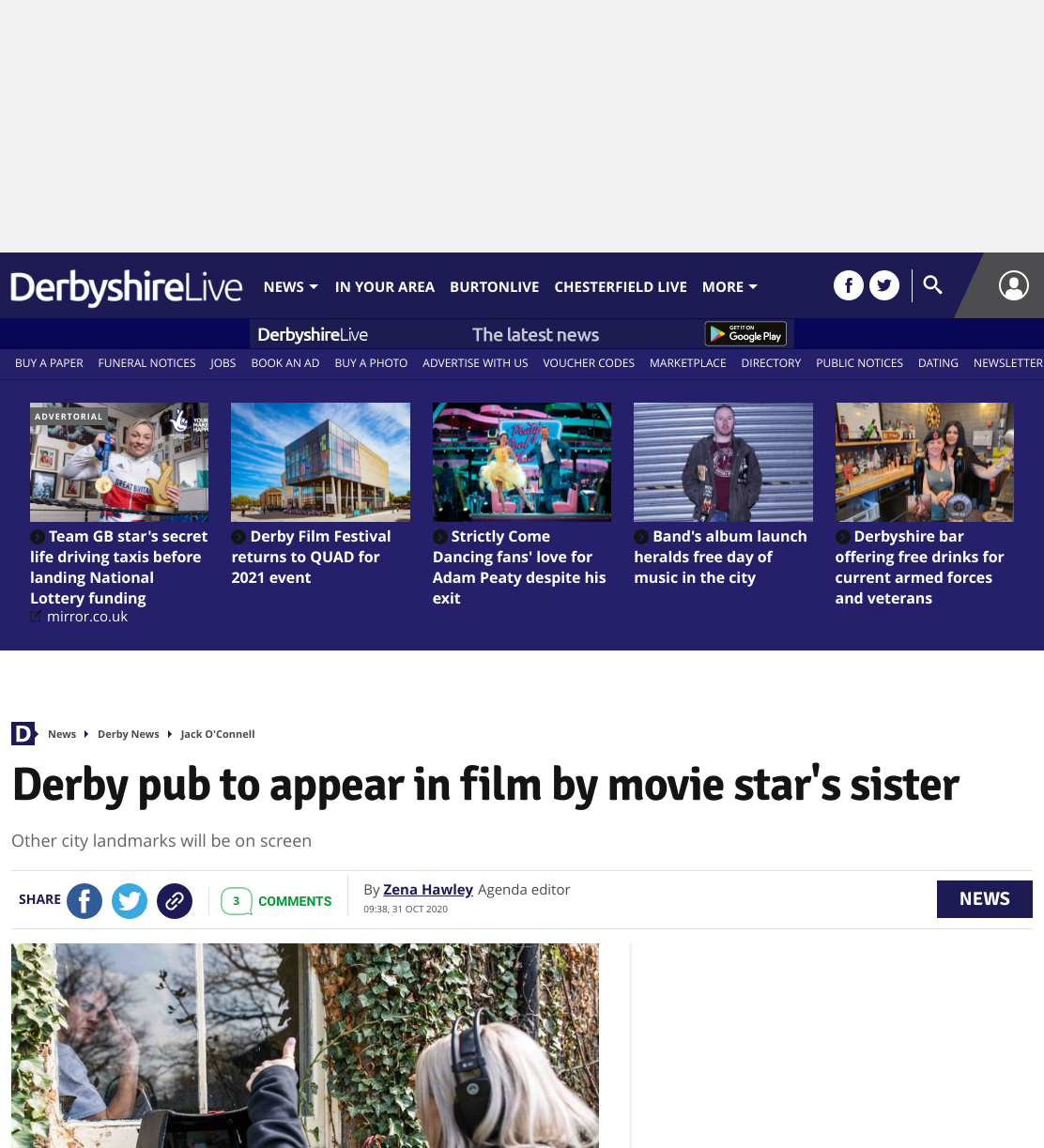Image resolution: width=1044 pixels, height=1148 pixels.
Task: Share article via Twitter icon
Action: coord(130,901)
